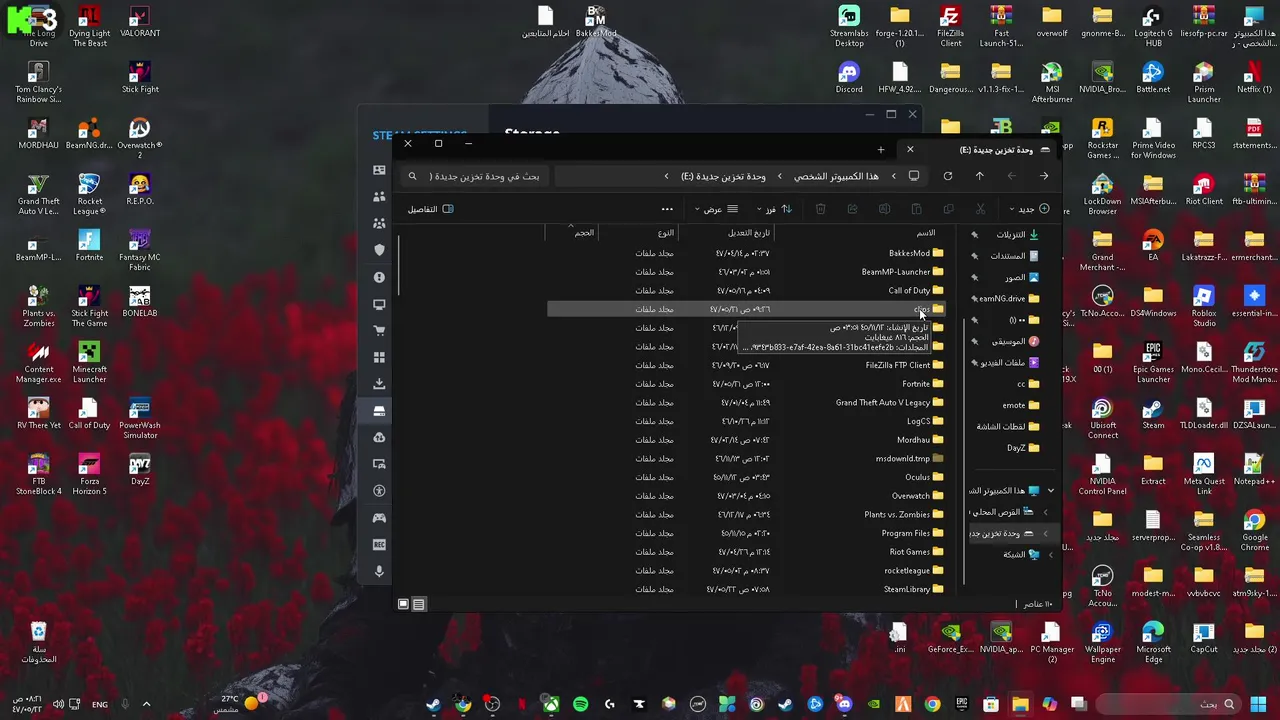Screen dimensions: 1280x720
Task: Click the Paste clipboard icon in Explorer
Action: coord(916,209)
